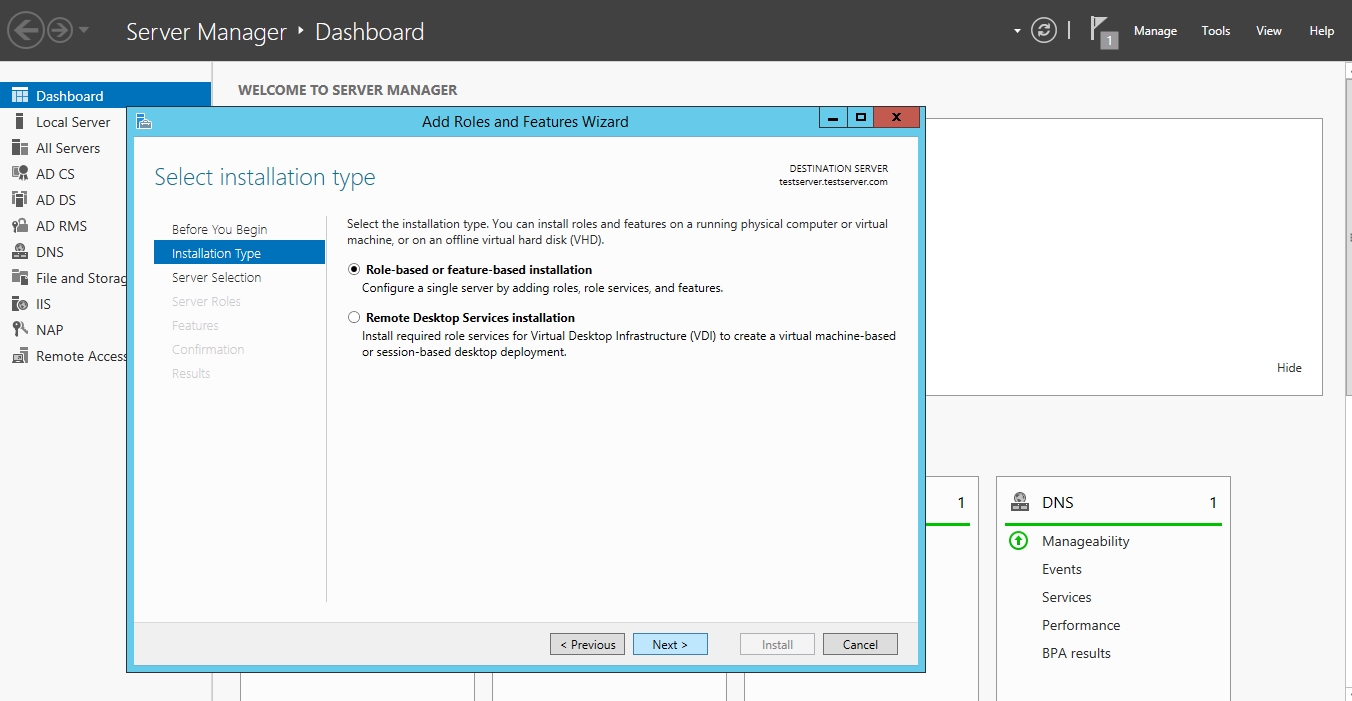Click the refresh icon in the header

(1044, 31)
